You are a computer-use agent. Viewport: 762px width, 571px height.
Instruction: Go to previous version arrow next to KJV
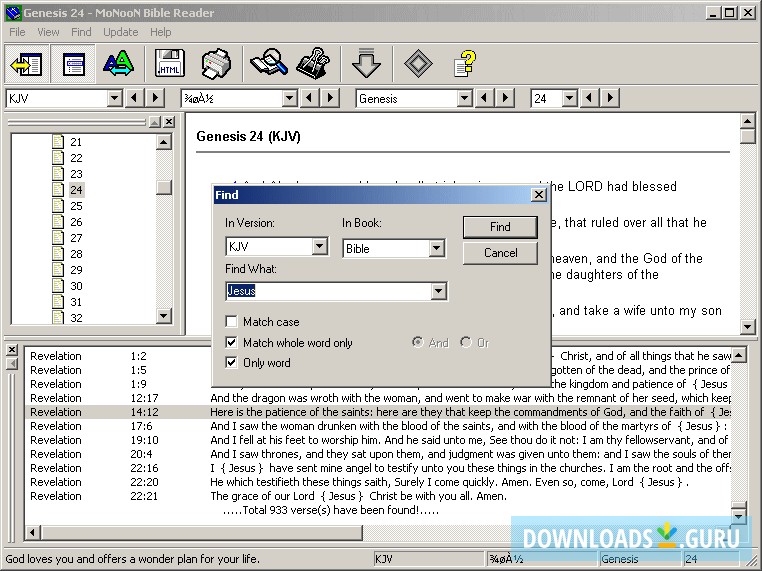[x=134, y=98]
